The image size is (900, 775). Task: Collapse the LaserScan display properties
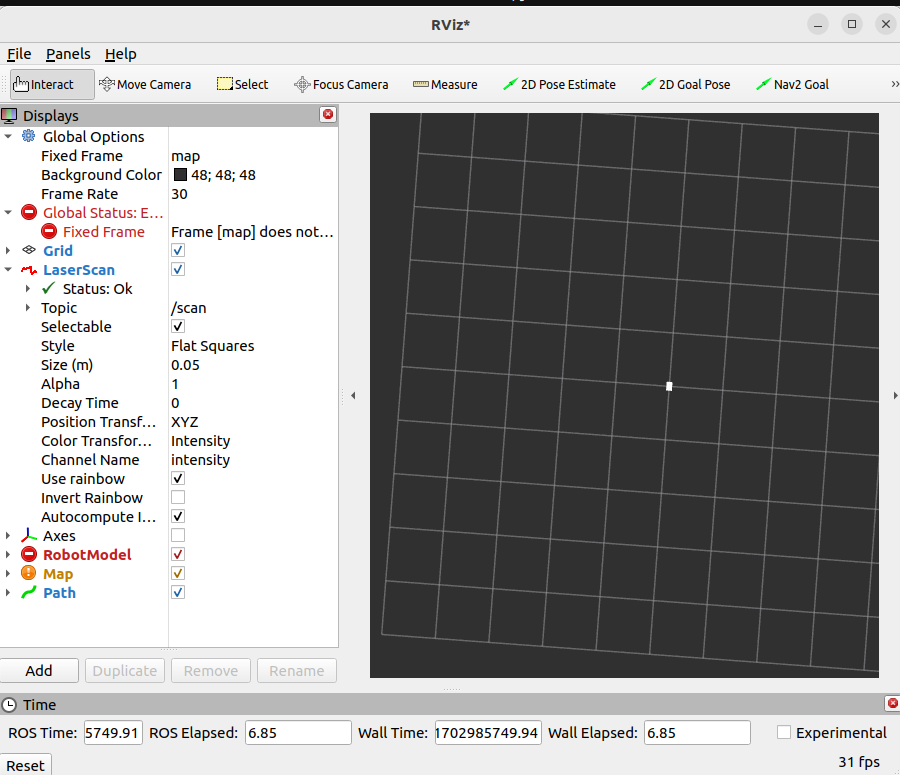[8, 269]
